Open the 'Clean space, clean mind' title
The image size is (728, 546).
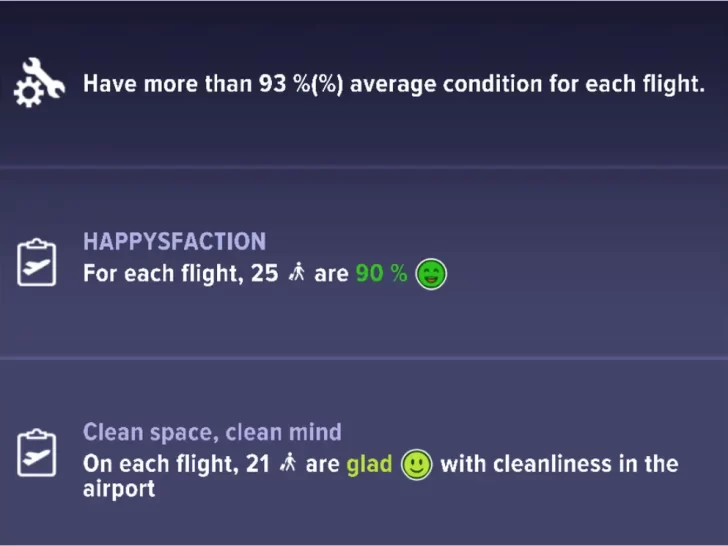click(x=212, y=433)
